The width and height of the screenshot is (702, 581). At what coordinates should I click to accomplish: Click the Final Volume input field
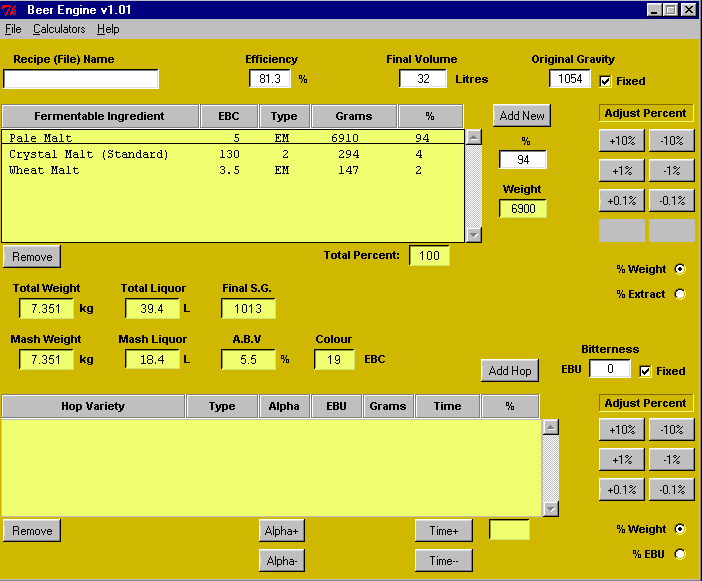pos(423,79)
